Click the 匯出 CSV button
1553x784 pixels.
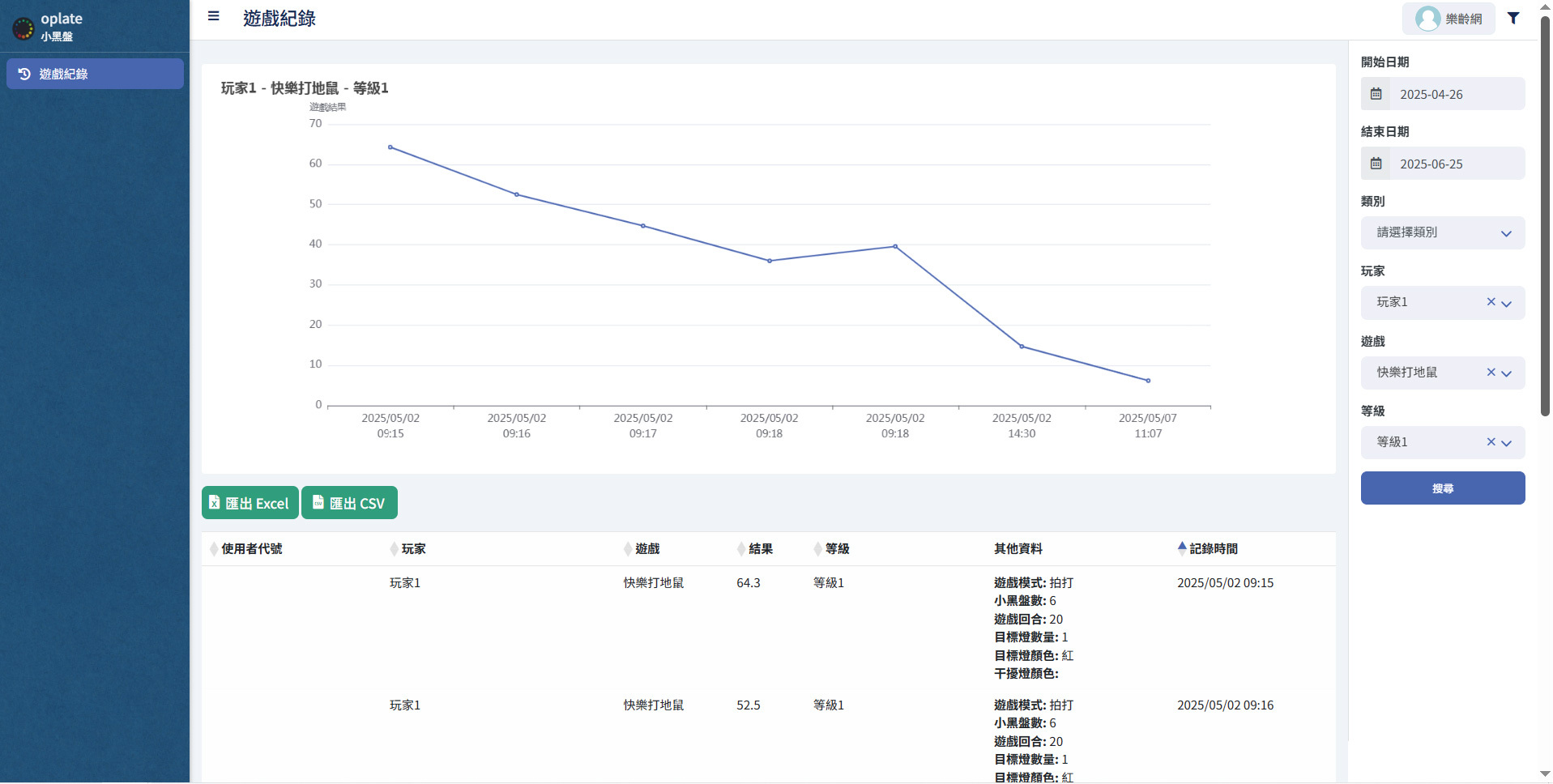(x=349, y=503)
